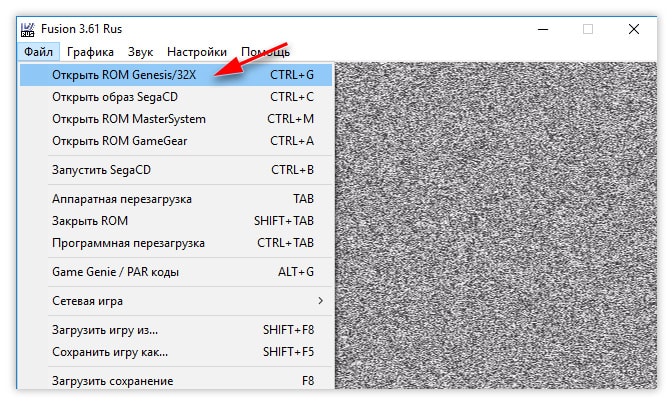Viewport: 672px width, 402px height.
Task: Choose Сохранить игру как...
Action: coord(176,352)
